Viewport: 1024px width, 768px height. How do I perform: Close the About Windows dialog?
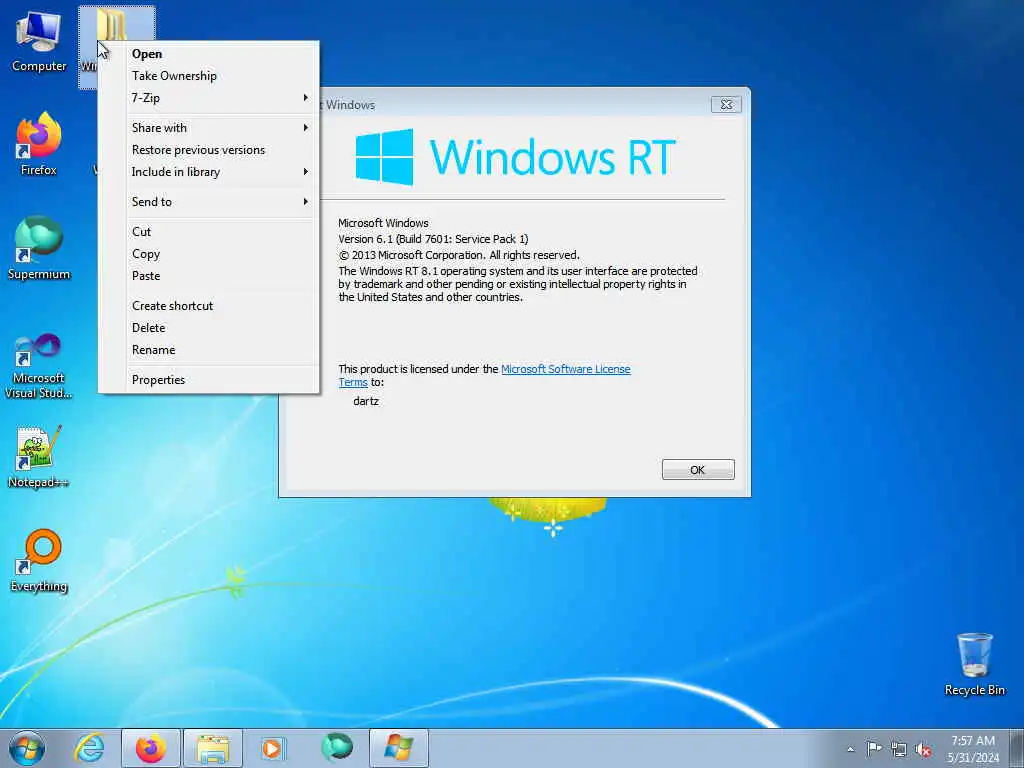726,104
